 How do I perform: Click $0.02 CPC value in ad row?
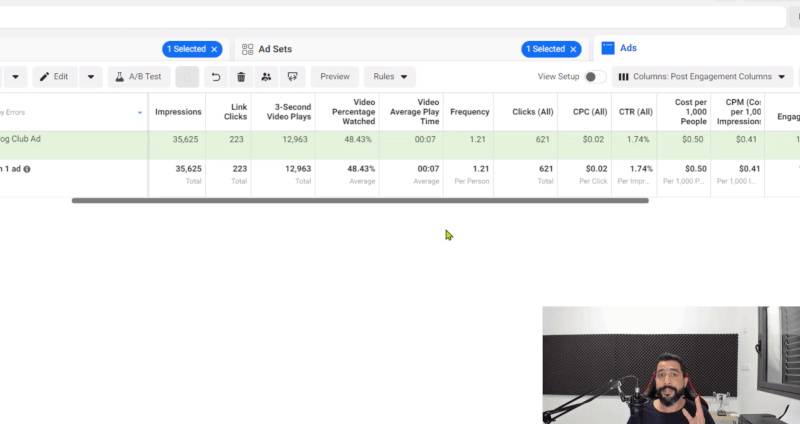595,139
